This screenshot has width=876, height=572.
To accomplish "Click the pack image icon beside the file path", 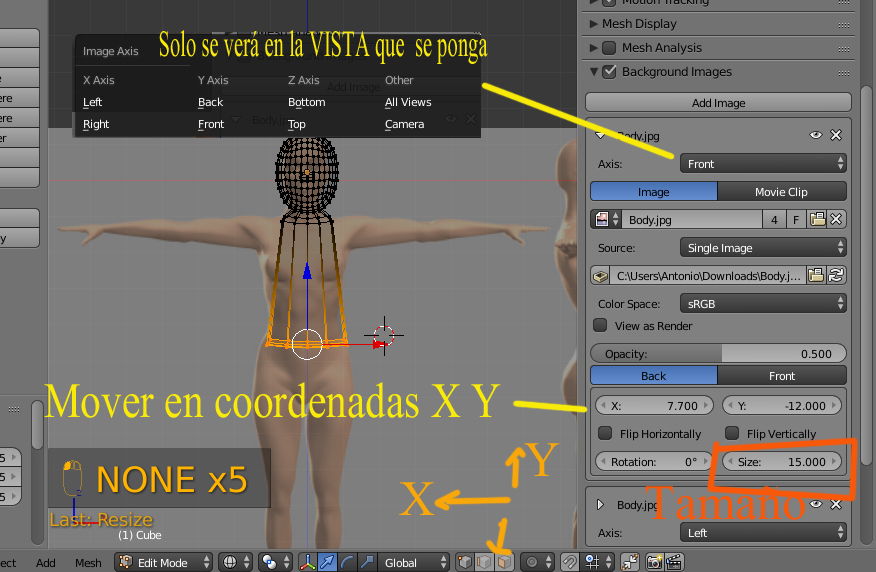I will (601, 275).
